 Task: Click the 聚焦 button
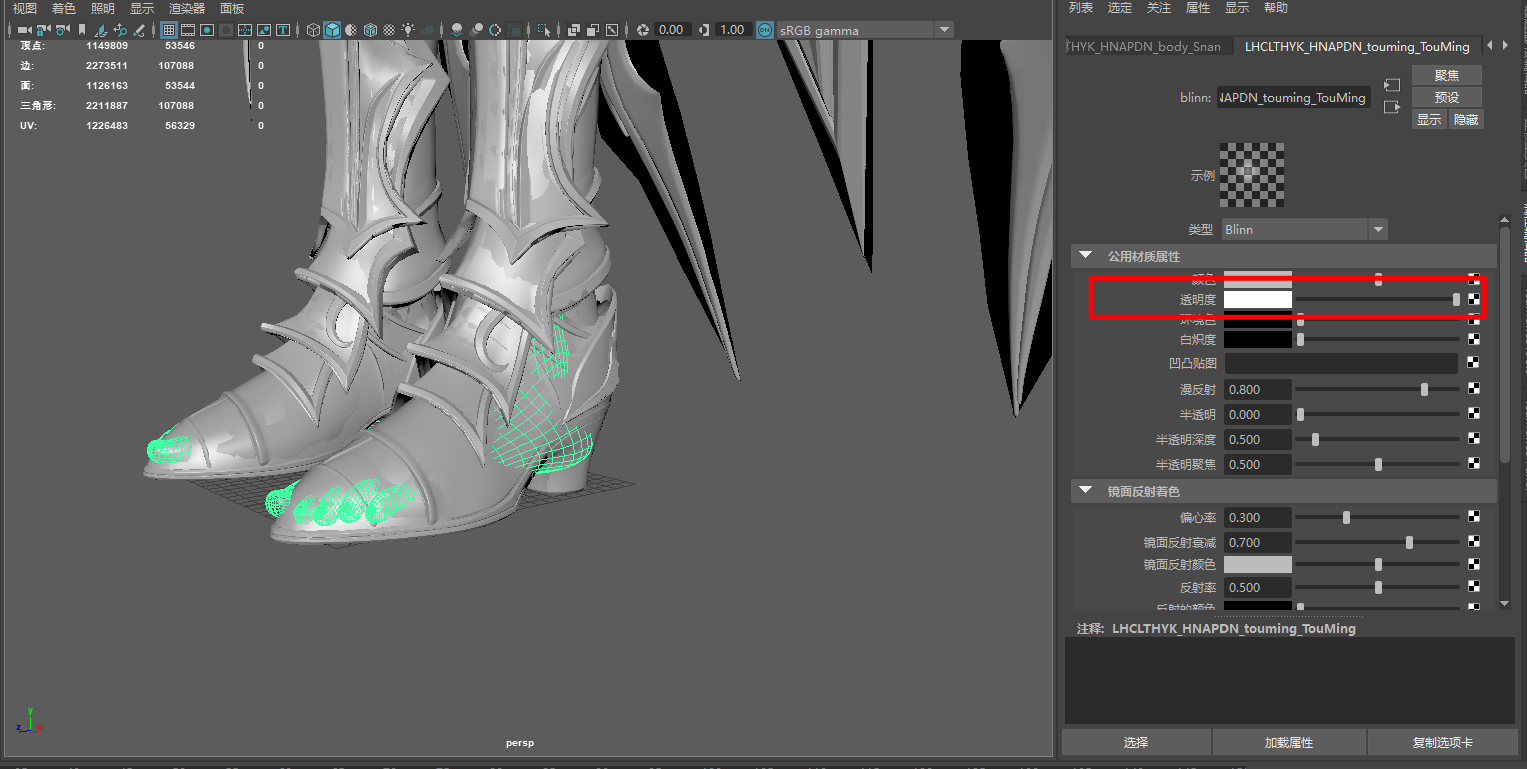pos(1446,75)
